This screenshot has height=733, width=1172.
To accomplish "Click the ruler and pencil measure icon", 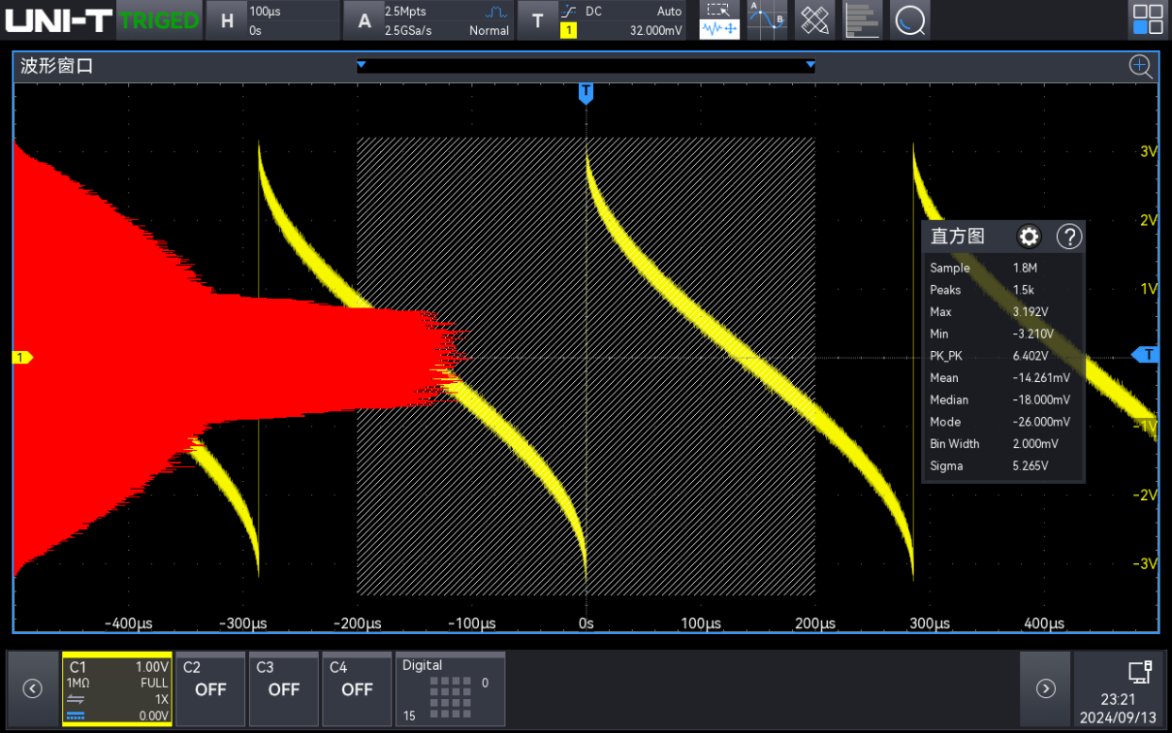I will coord(815,20).
